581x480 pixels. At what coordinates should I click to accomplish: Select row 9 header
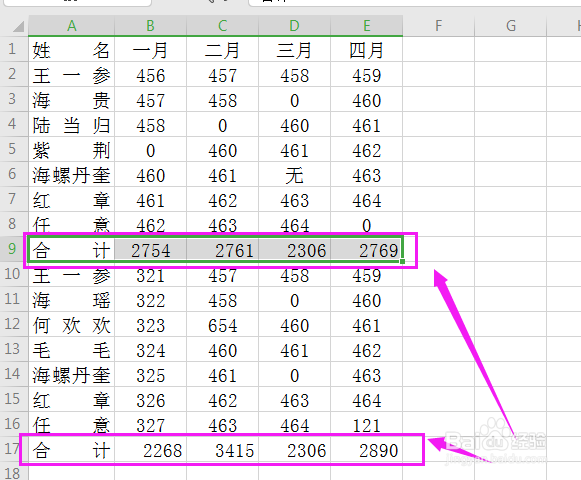pyautogui.click(x=14, y=249)
